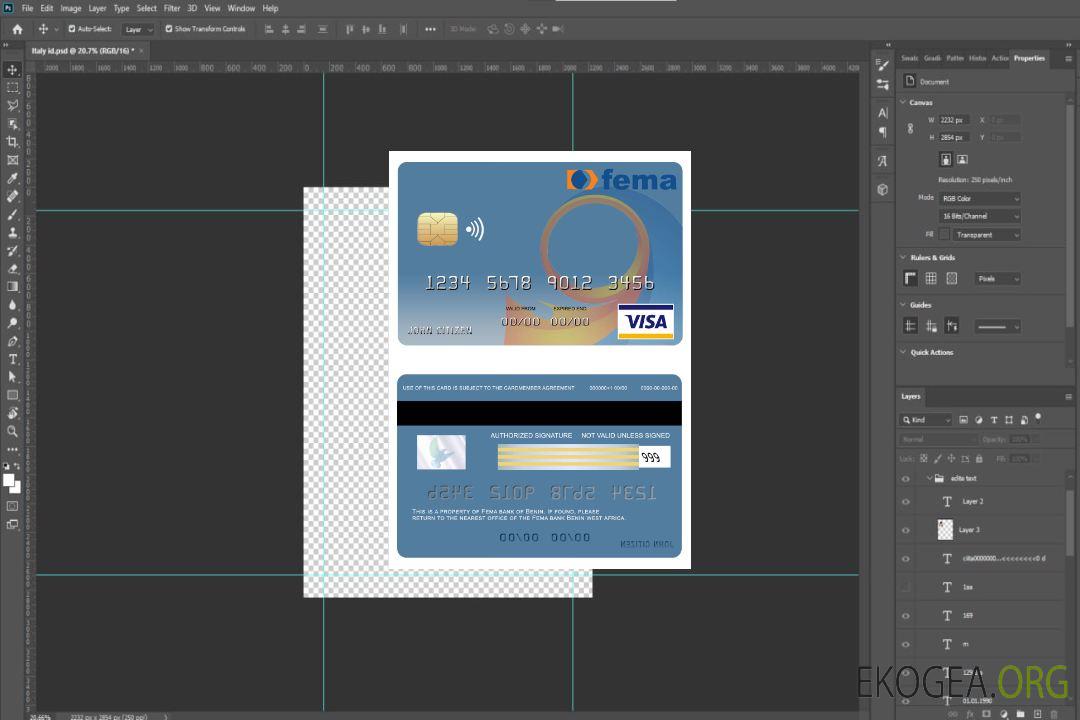The width and height of the screenshot is (1080, 720).
Task: Open the Auto-Select Layer dropdown
Action: 138,29
